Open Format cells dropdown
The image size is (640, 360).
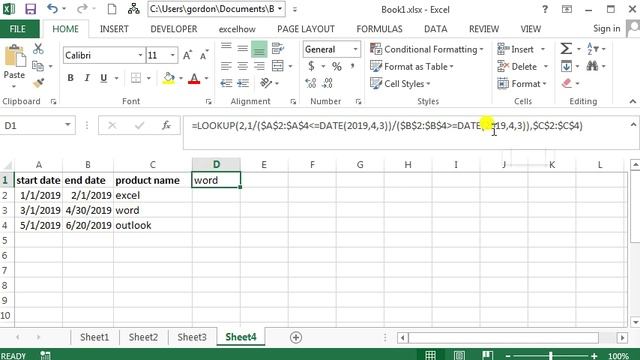coord(545,84)
